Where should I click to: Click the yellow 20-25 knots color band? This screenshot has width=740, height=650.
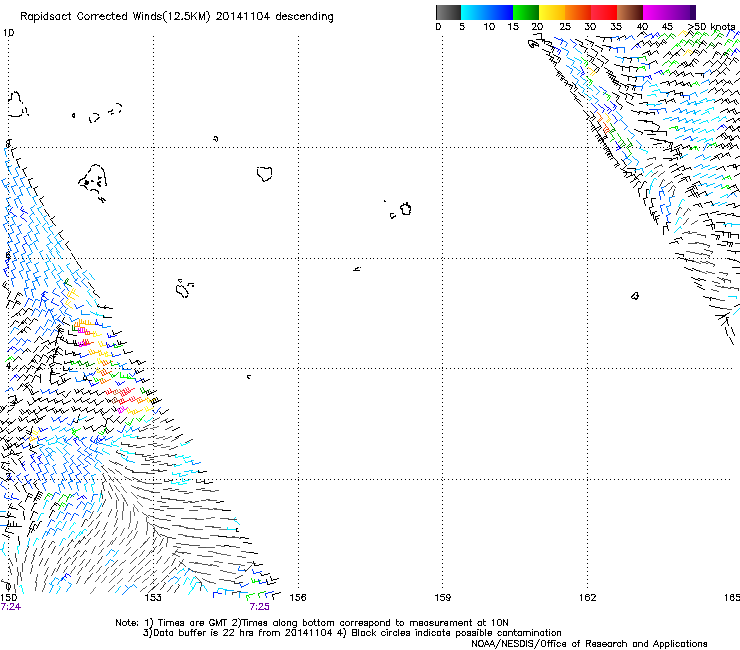552,12
